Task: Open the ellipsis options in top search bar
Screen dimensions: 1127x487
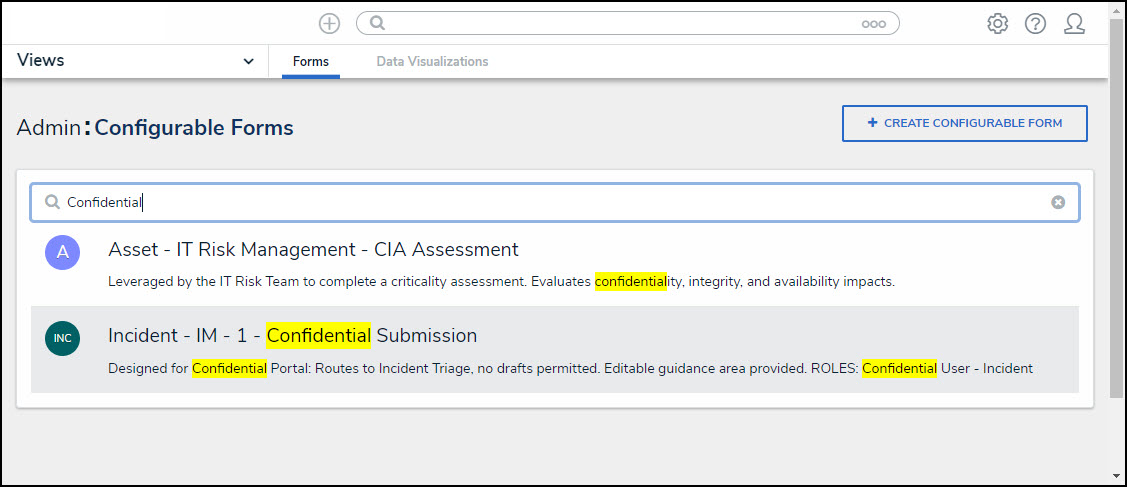Action: [x=873, y=24]
